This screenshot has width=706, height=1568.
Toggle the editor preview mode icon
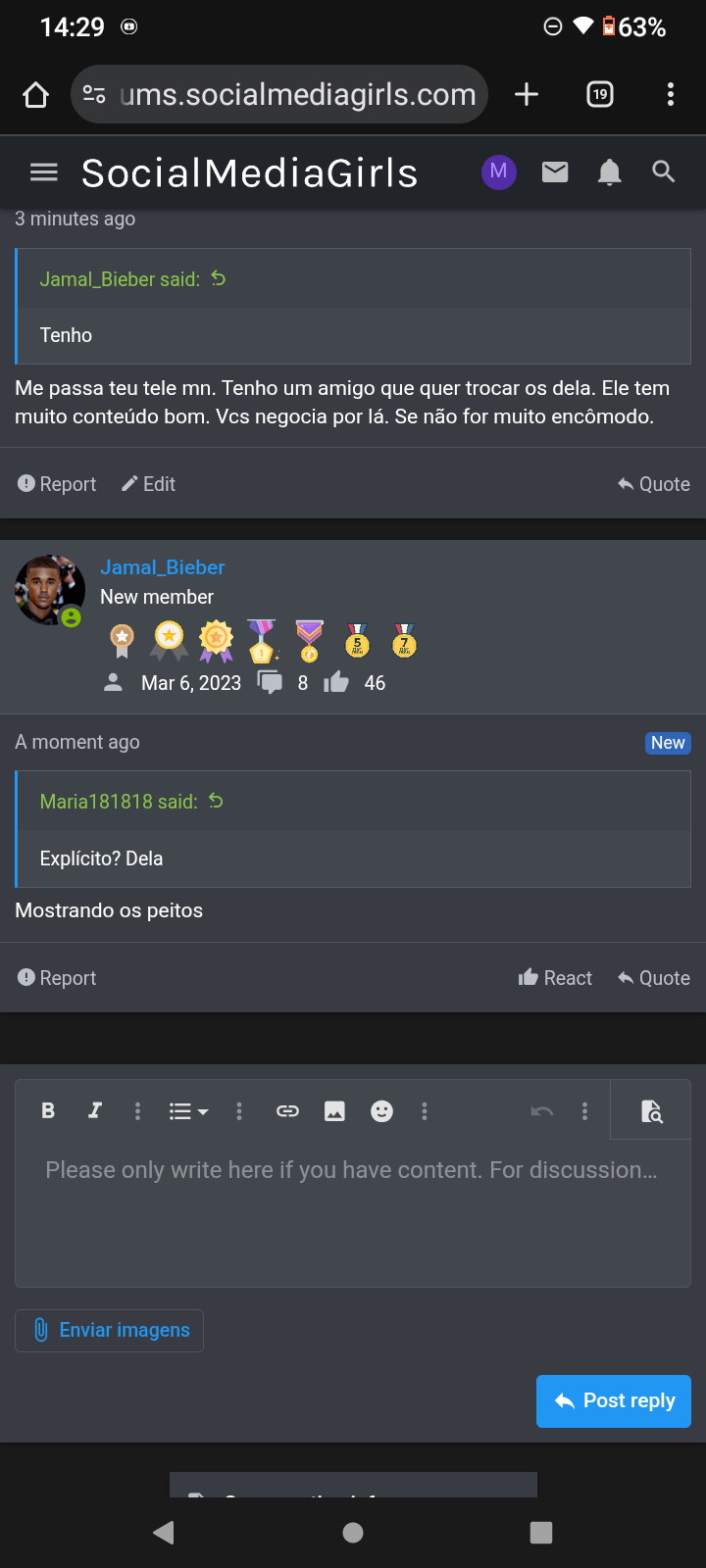pyautogui.click(x=651, y=1110)
